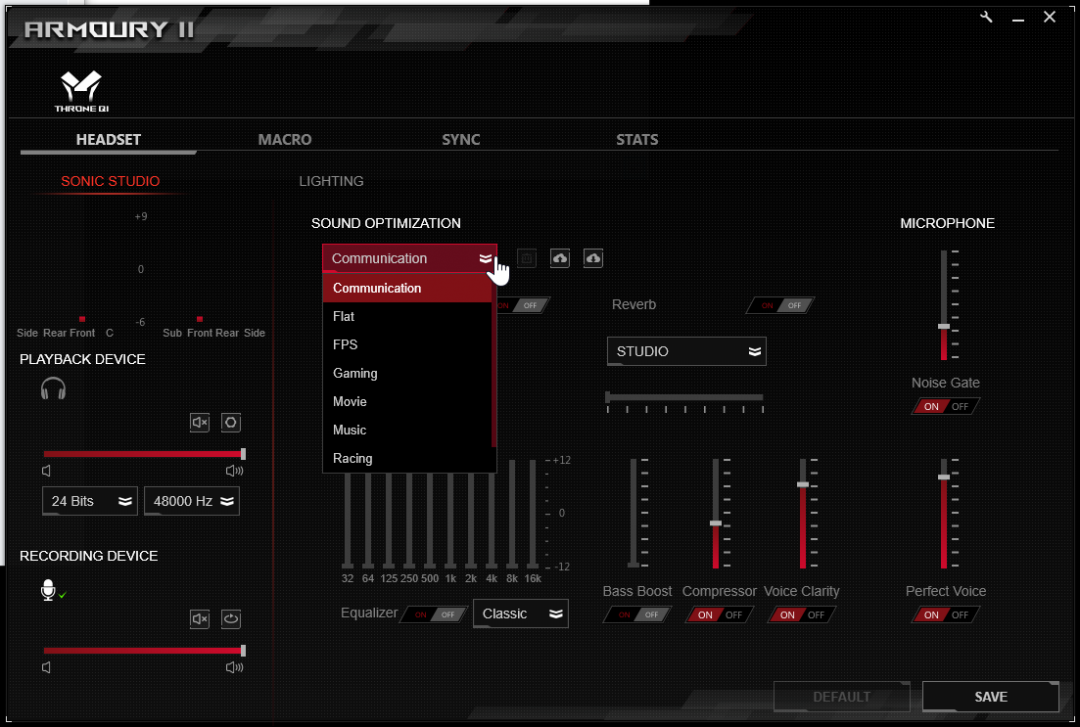Toggle the Bass Boost switch
1080x727 pixels.
[637, 615]
